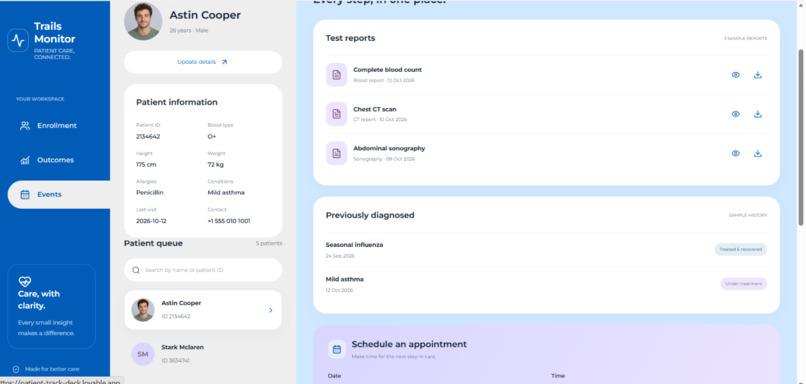Select Stark Mclaren in the patient queue

[x=203, y=354]
